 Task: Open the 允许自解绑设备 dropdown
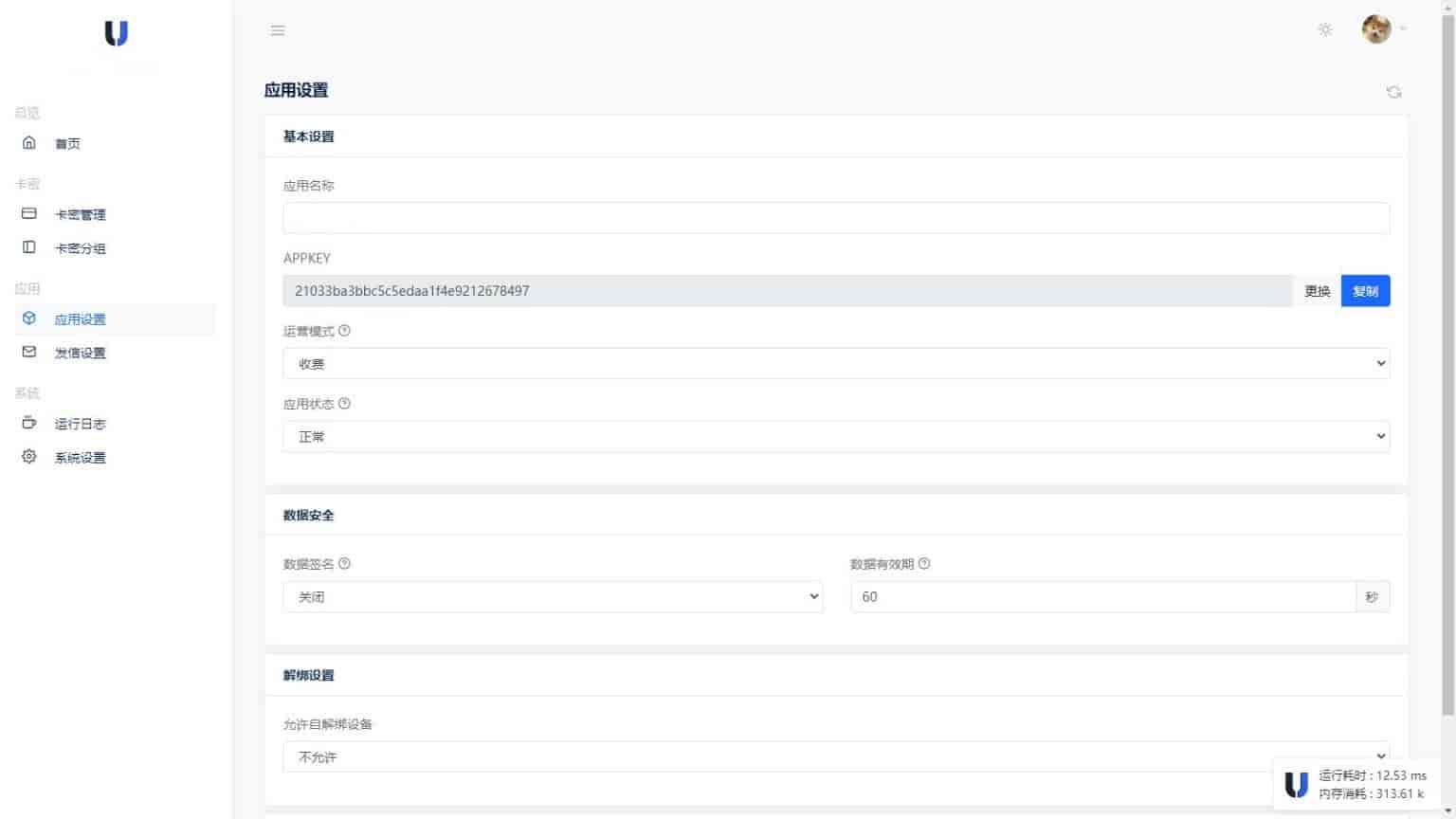836,757
